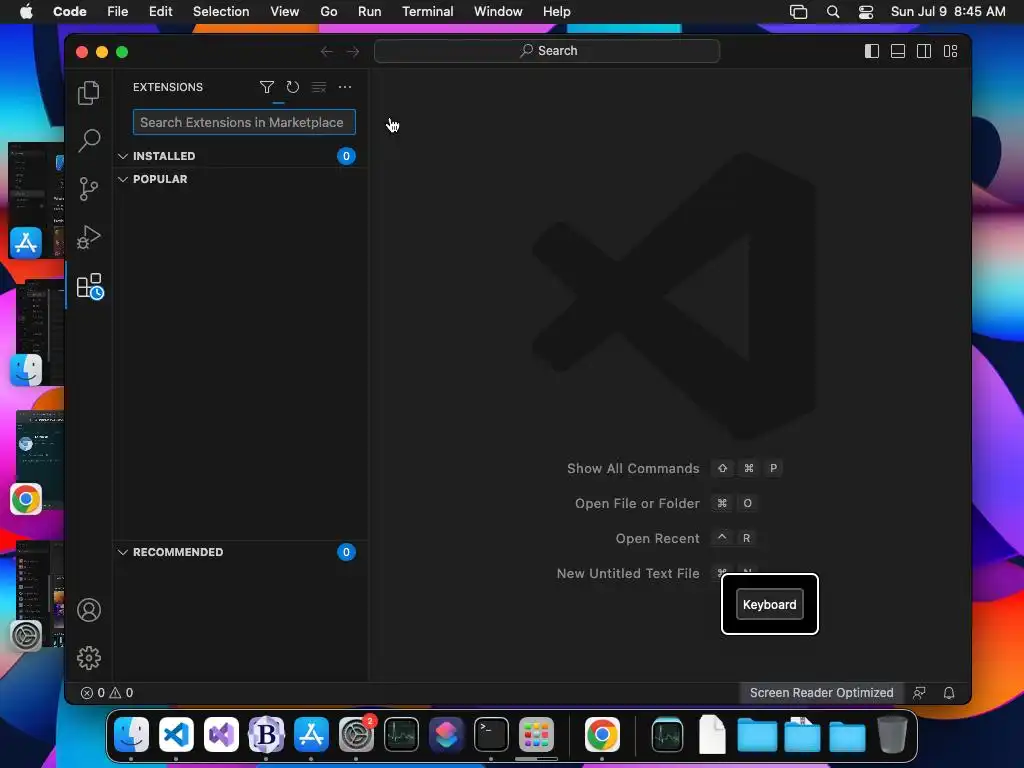Open the Run and Debug view
Screen dimensions: 1024x768
click(89, 237)
